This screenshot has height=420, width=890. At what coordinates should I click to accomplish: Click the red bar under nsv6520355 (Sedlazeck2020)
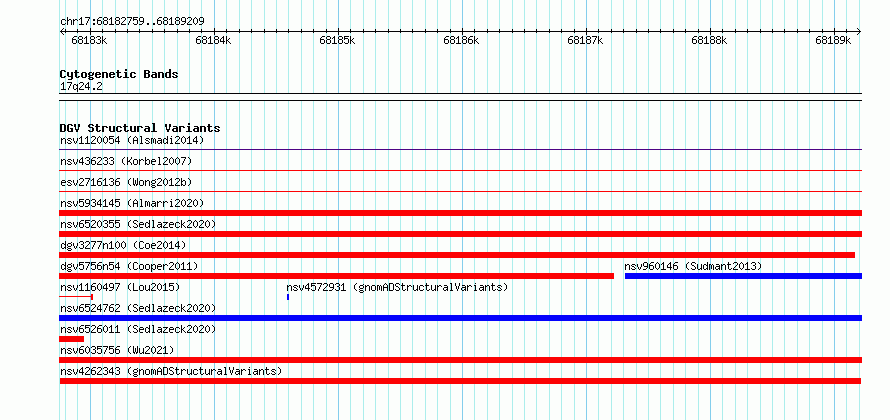point(460,234)
